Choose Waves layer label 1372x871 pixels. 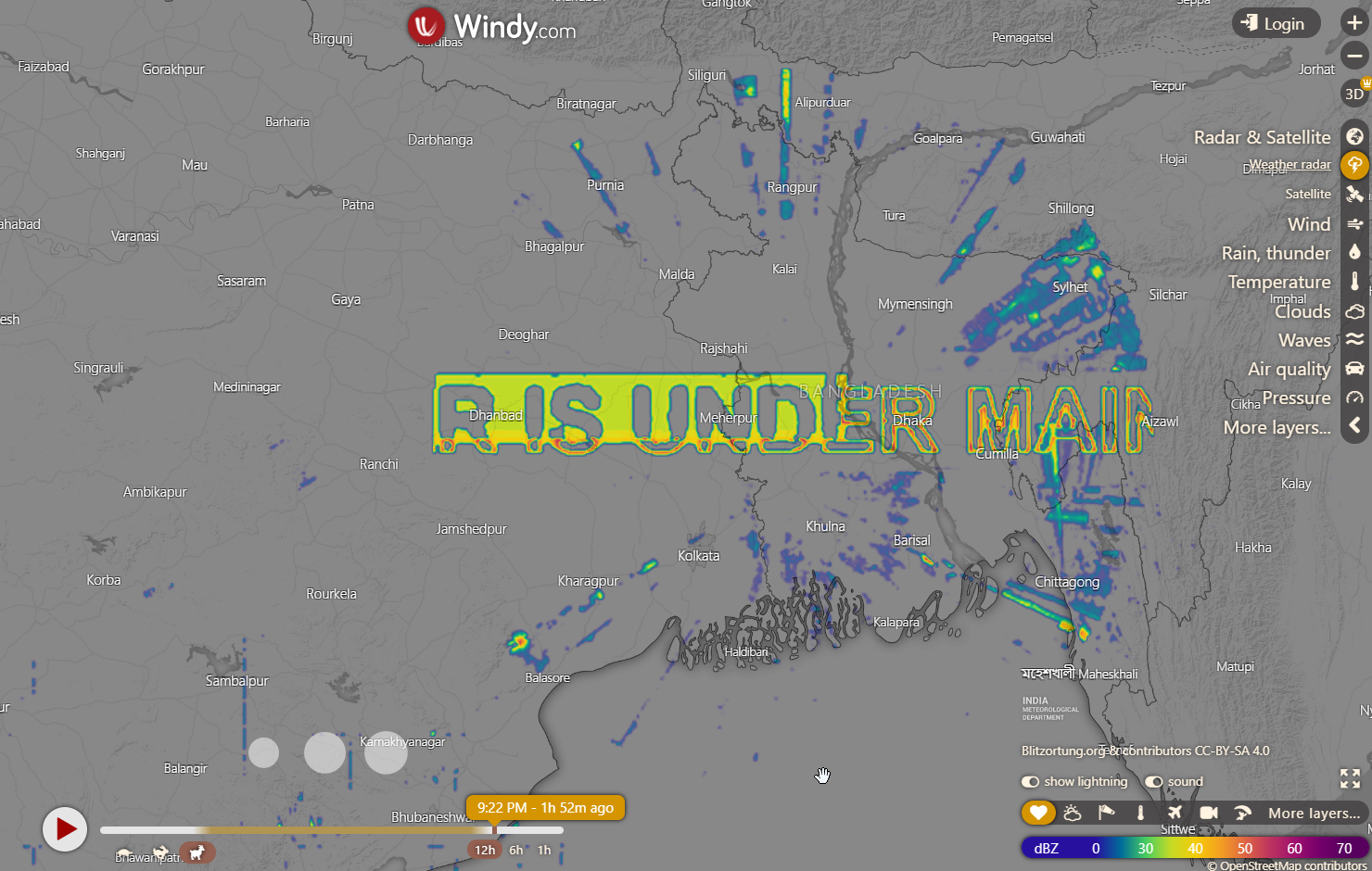coord(1305,340)
